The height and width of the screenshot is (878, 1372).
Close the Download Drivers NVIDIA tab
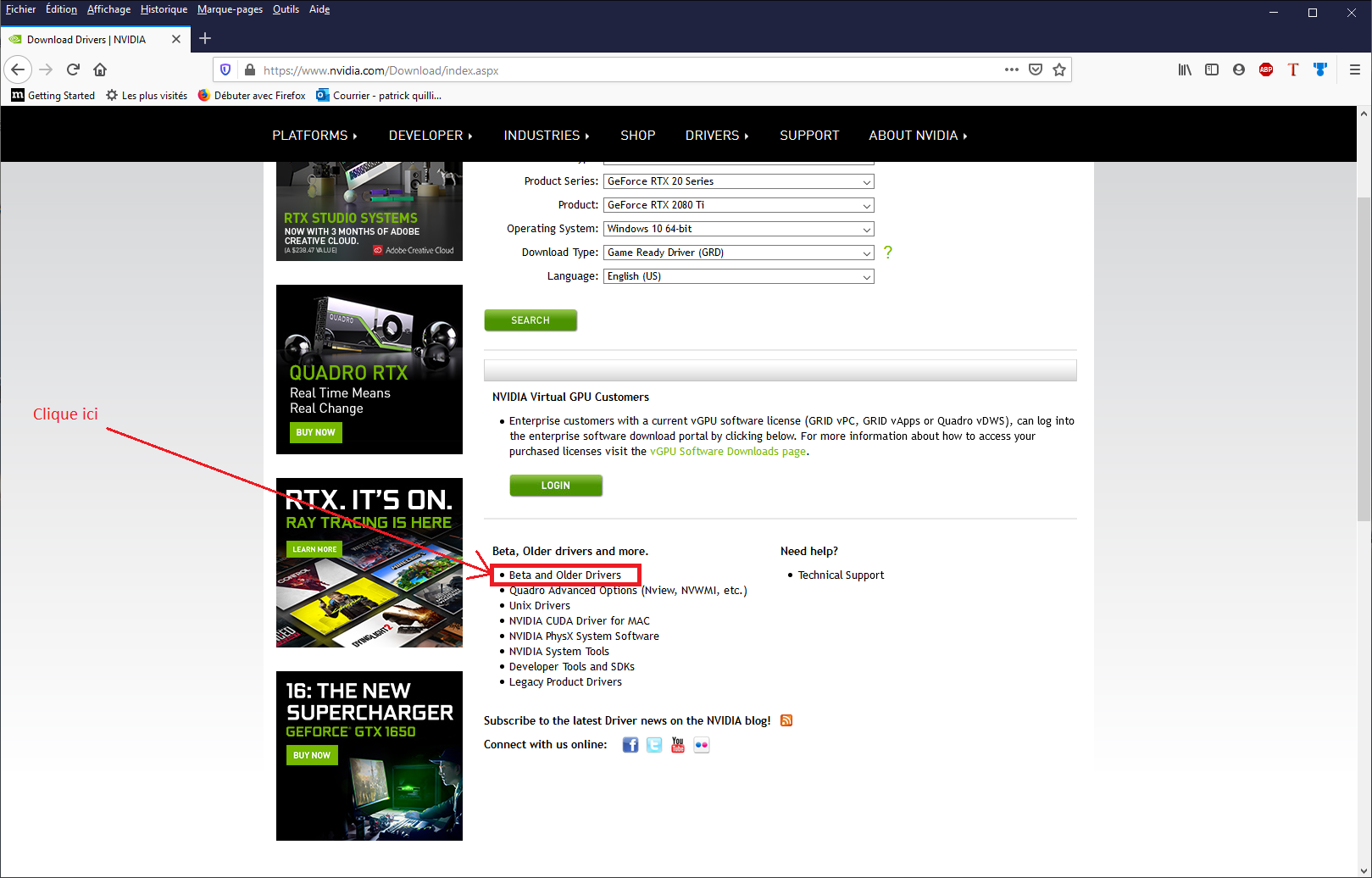click(x=176, y=39)
